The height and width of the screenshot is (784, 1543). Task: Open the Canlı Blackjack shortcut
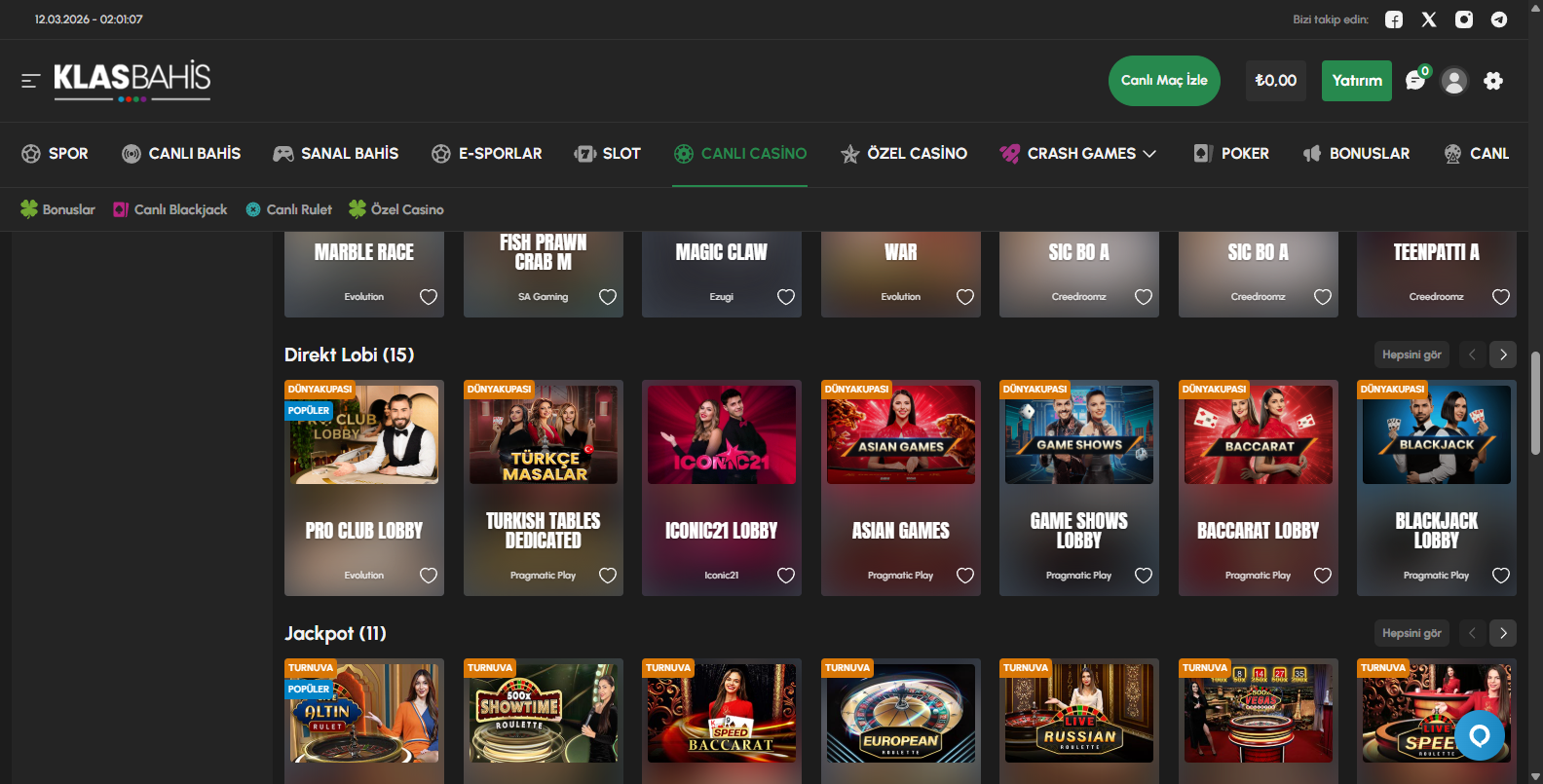coord(170,209)
